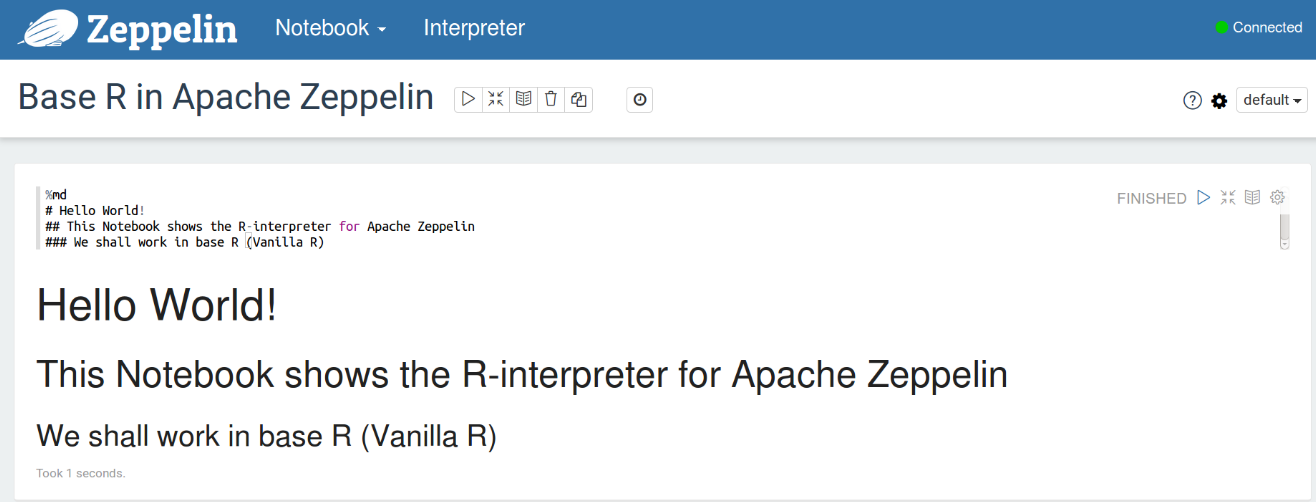Click the notebook title to rename it
The image size is (1316, 502).
226,97
